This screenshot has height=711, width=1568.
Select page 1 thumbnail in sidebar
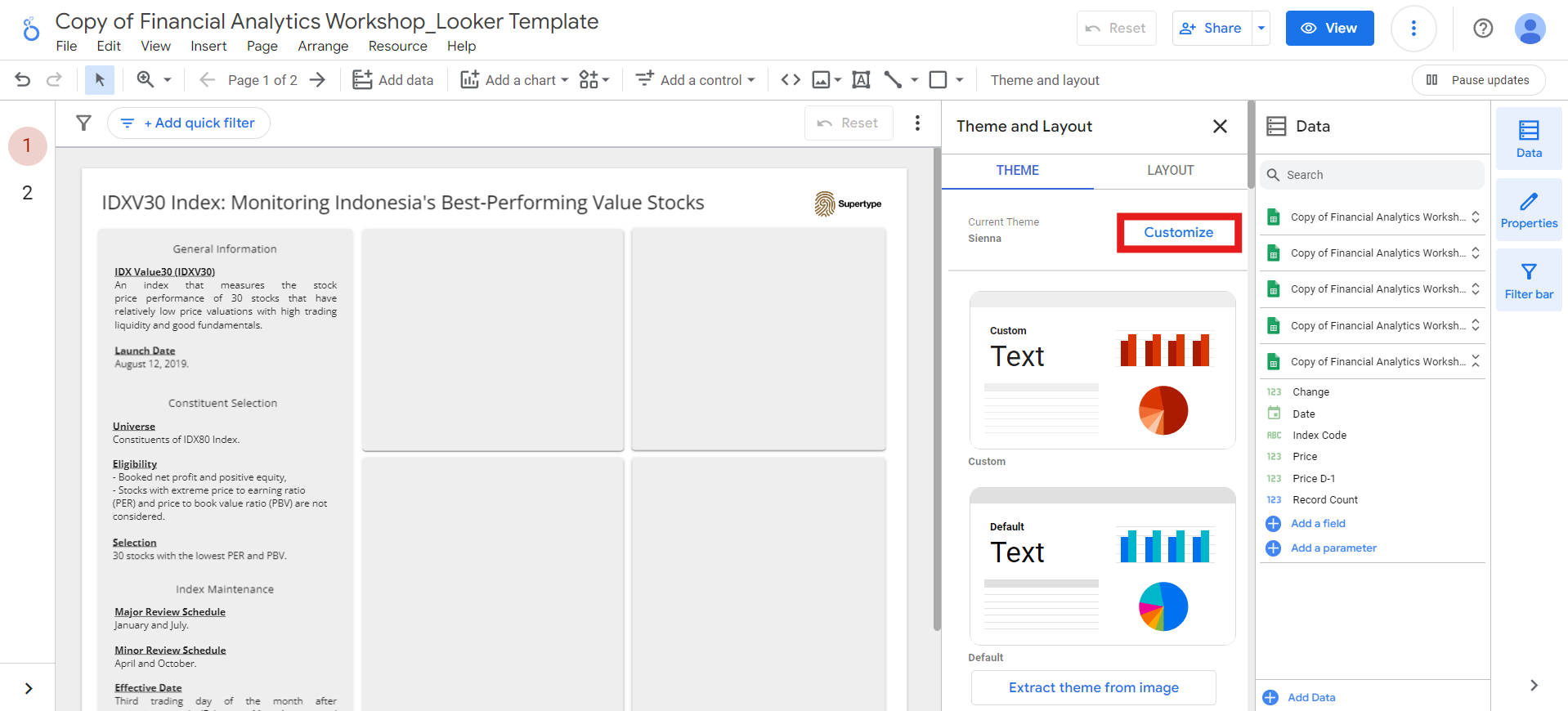[27, 146]
